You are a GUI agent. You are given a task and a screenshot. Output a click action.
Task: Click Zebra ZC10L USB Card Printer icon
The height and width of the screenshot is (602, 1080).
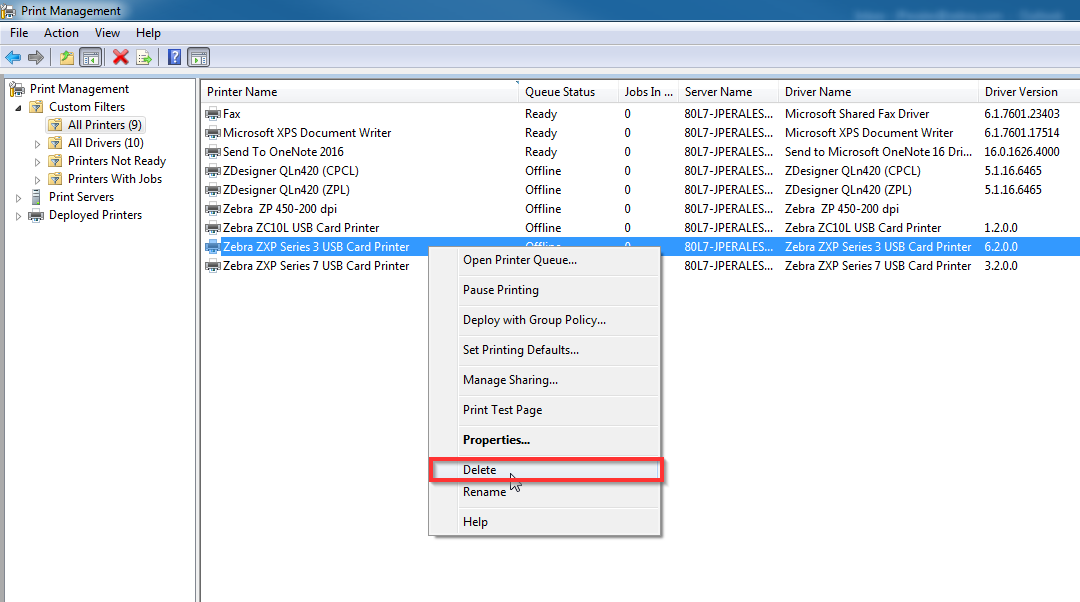pyautogui.click(x=213, y=227)
